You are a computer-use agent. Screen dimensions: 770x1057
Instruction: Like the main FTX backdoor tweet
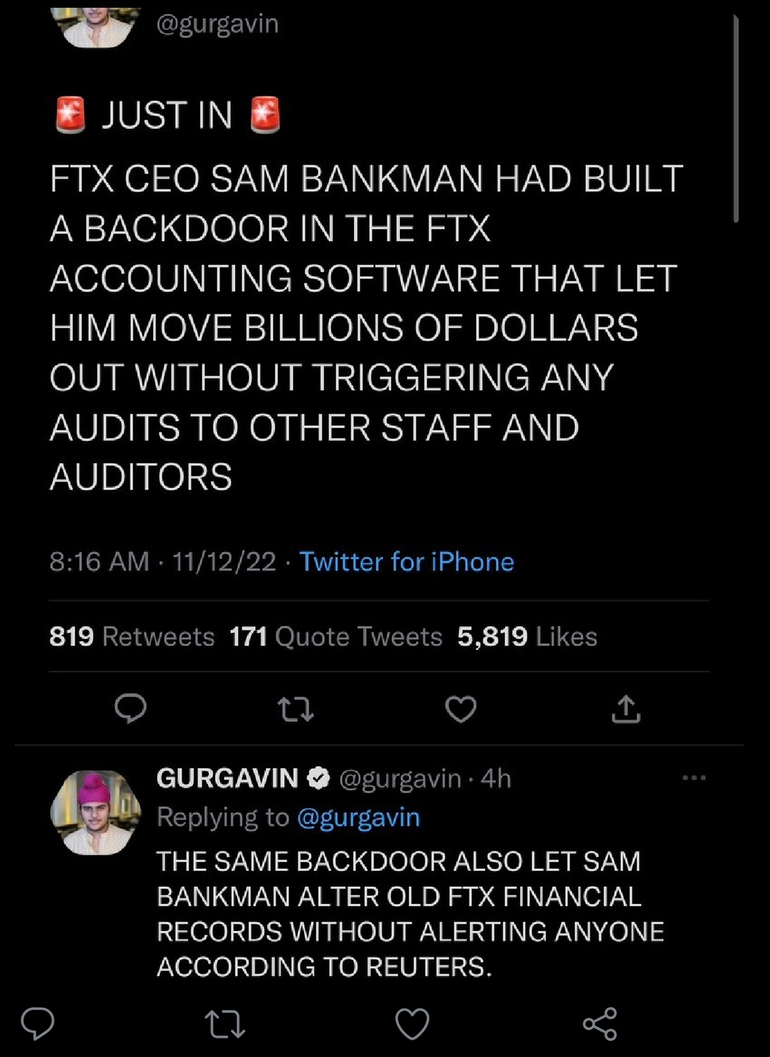point(460,709)
